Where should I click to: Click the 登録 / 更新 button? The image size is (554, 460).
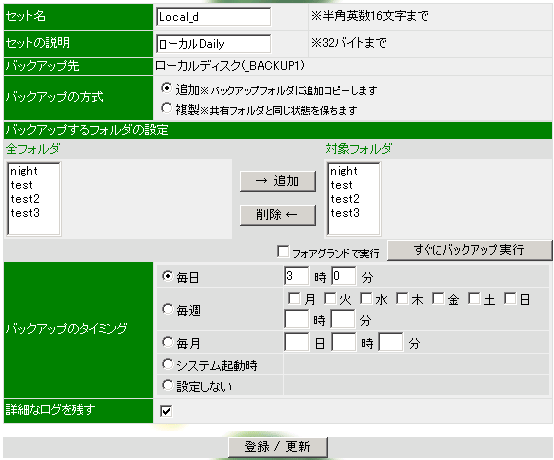[x=278, y=447]
